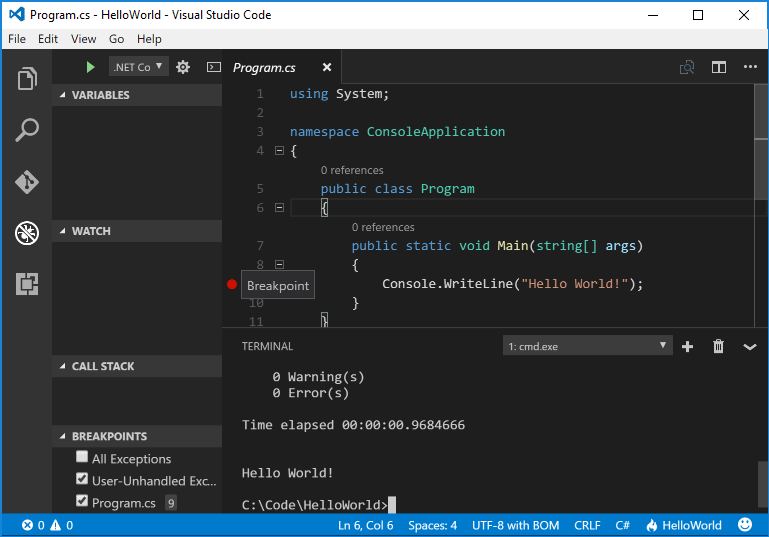Click the find references editor icon

687,67
